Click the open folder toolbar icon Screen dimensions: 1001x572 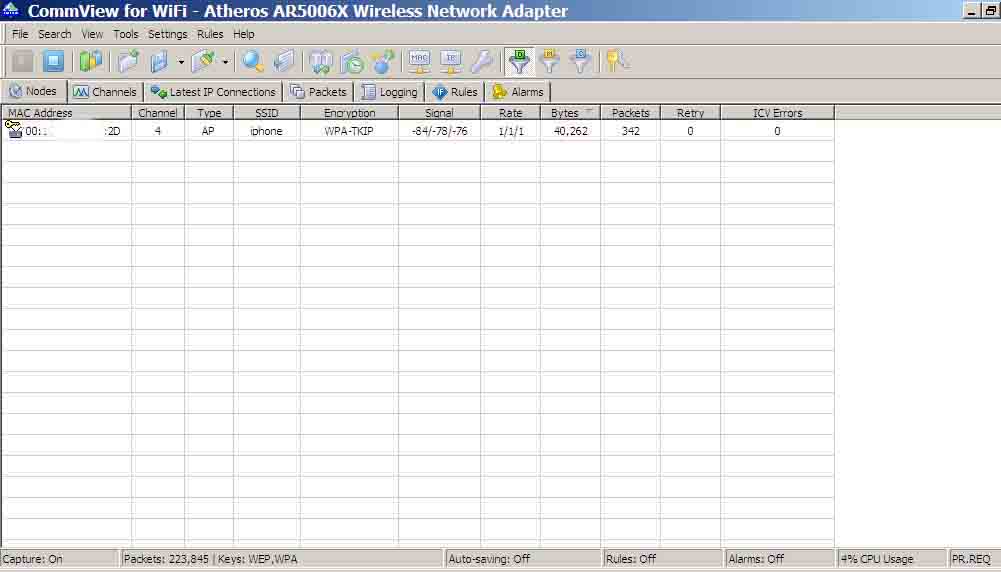point(128,61)
